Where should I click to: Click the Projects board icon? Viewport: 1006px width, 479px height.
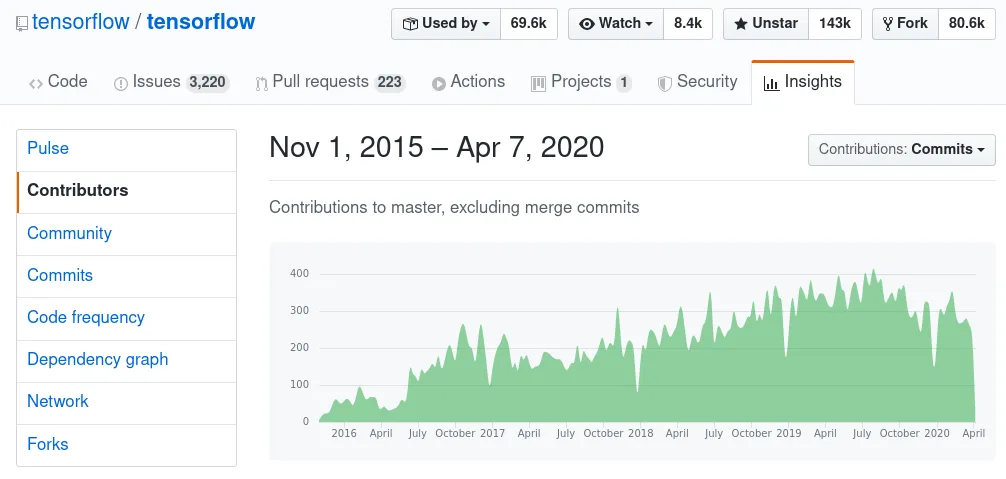[x=538, y=83]
